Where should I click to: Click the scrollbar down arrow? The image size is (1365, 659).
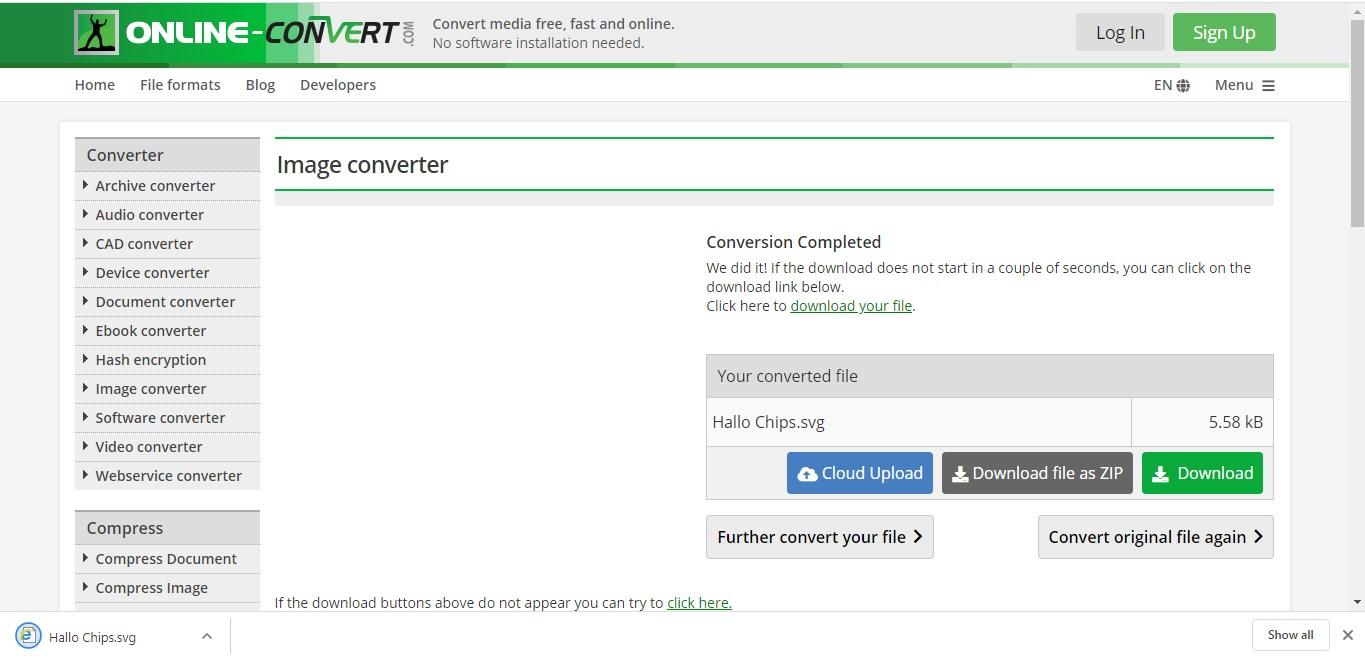tap(1357, 602)
